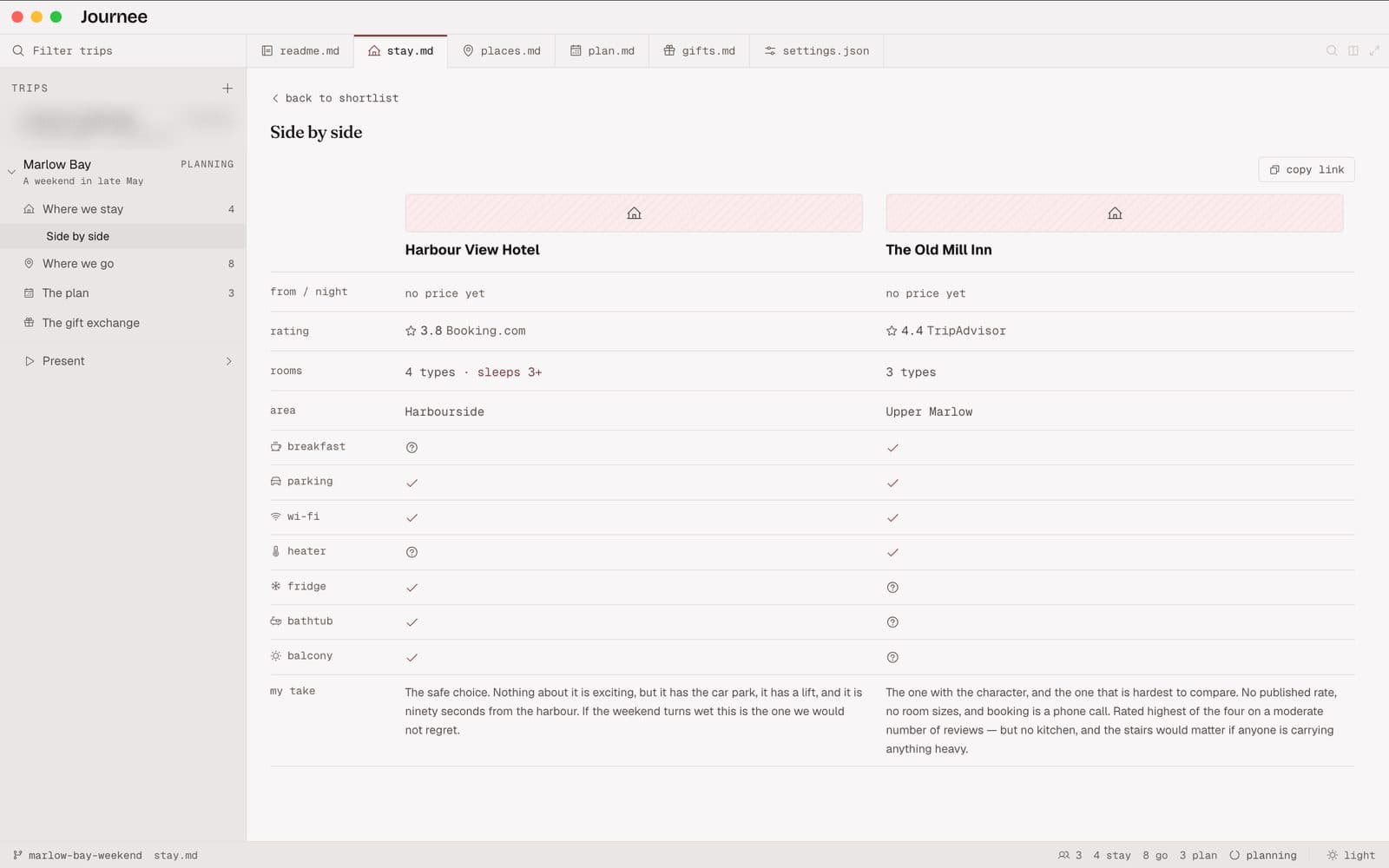Viewport: 1389px width, 868px height.
Task: Toggle Harbour View parking checkmark
Action: click(411, 483)
